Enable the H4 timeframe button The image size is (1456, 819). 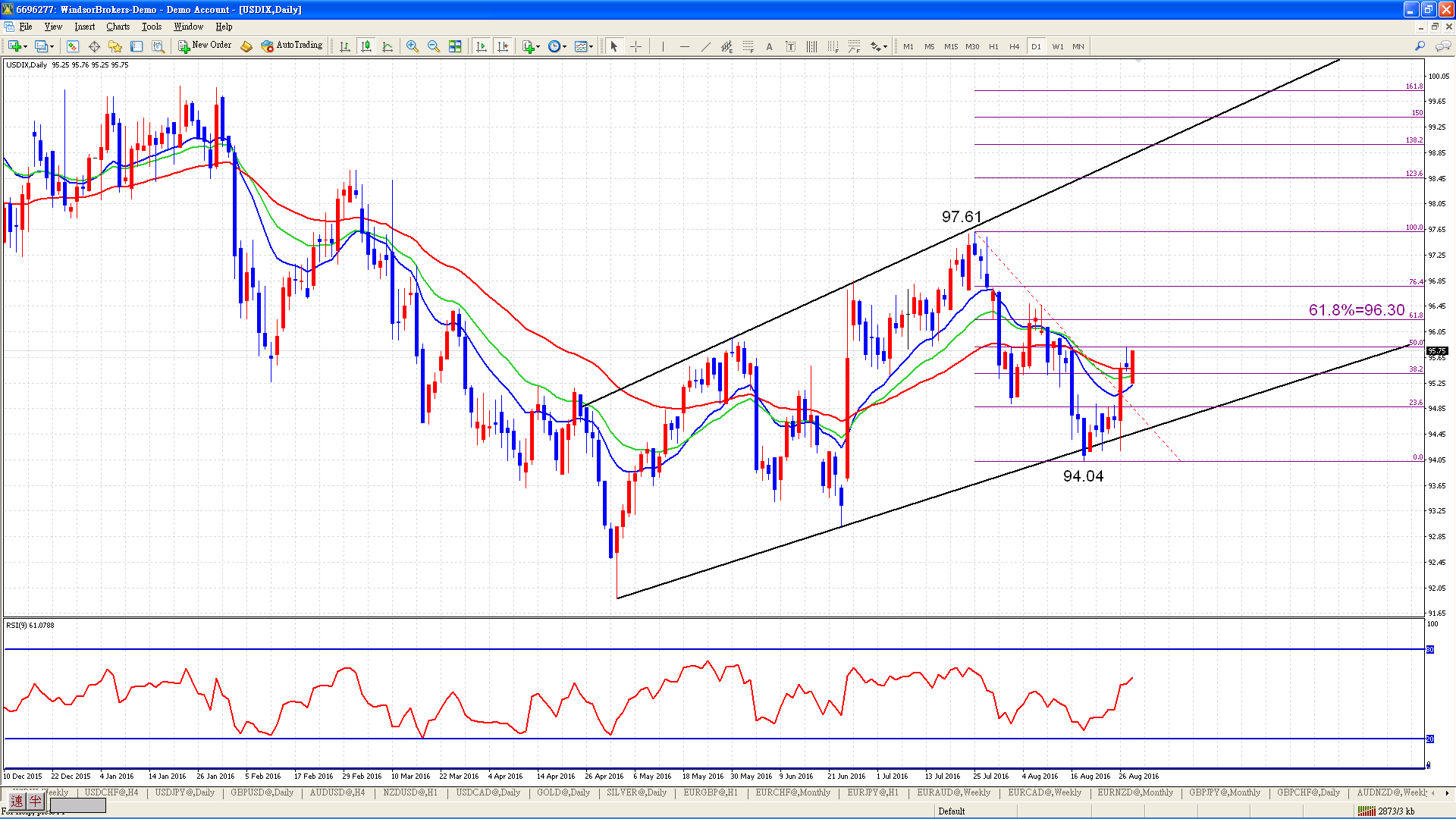click(1014, 46)
